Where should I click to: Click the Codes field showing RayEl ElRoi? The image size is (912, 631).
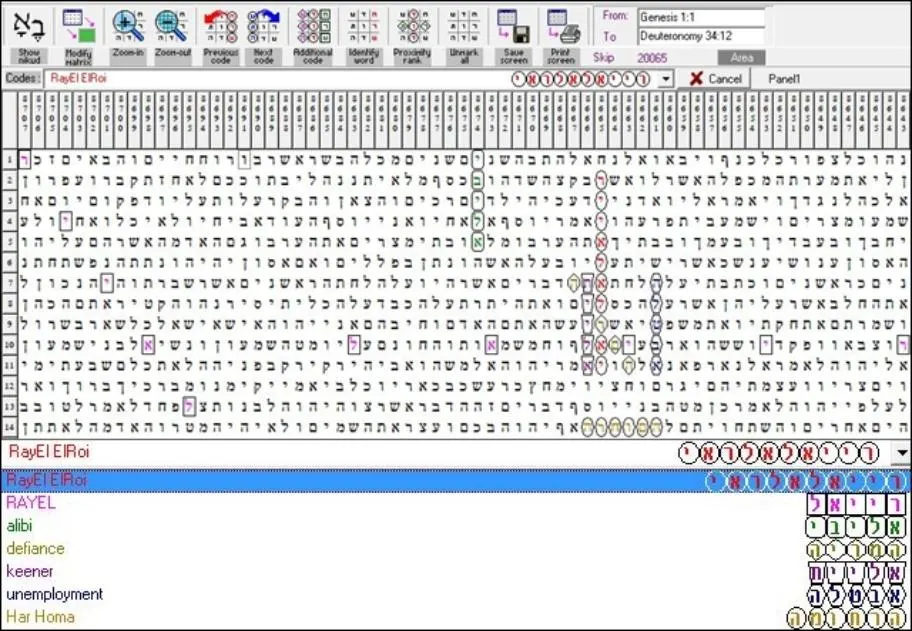352,79
